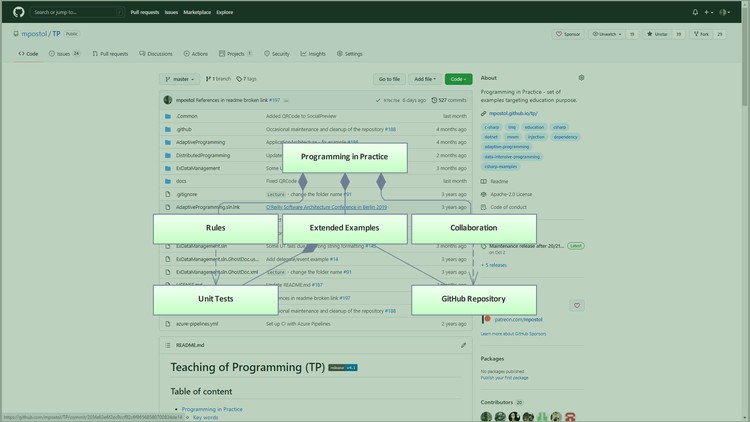Open the Add file dropdown
Screen dimensions: 750x422
(x=425, y=79)
